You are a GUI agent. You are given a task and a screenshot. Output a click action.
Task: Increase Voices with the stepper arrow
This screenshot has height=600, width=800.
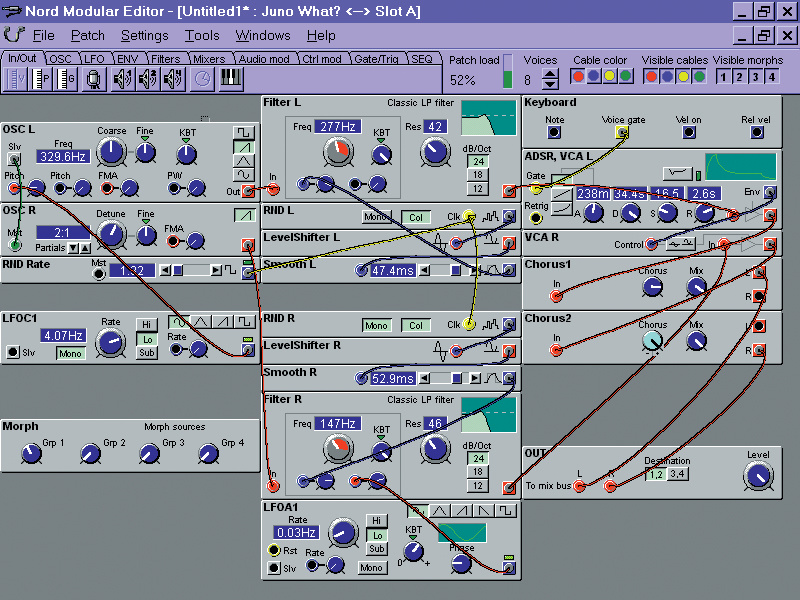tap(550, 72)
